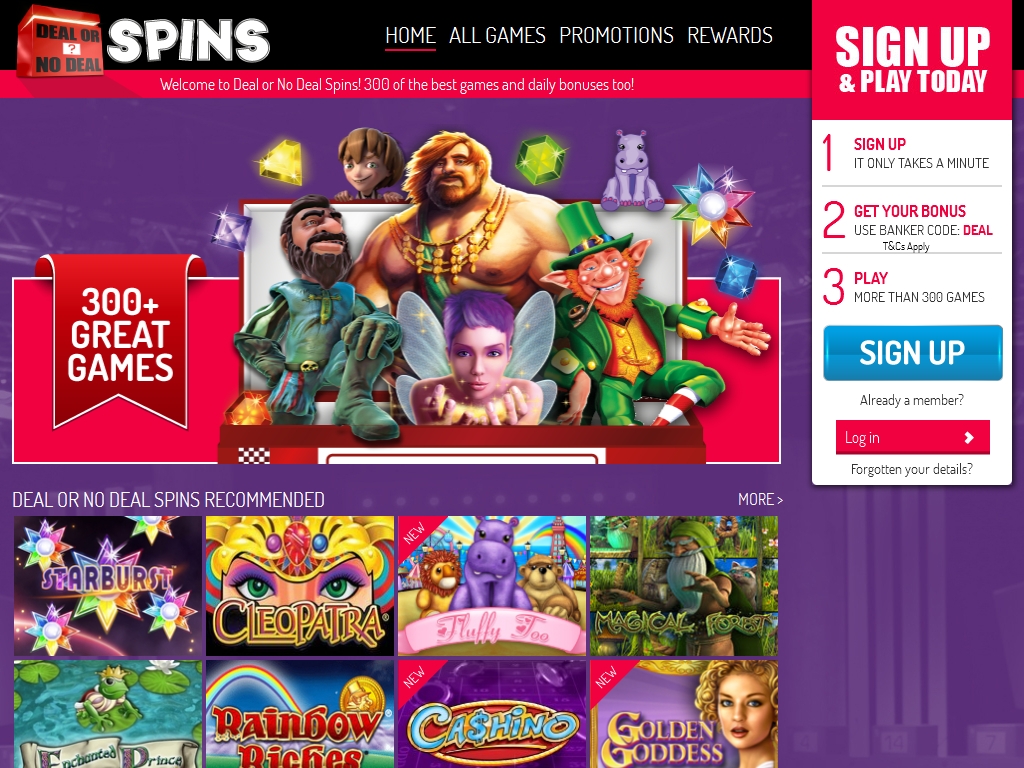Open the Cleopatra game tile

(x=300, y=586)
